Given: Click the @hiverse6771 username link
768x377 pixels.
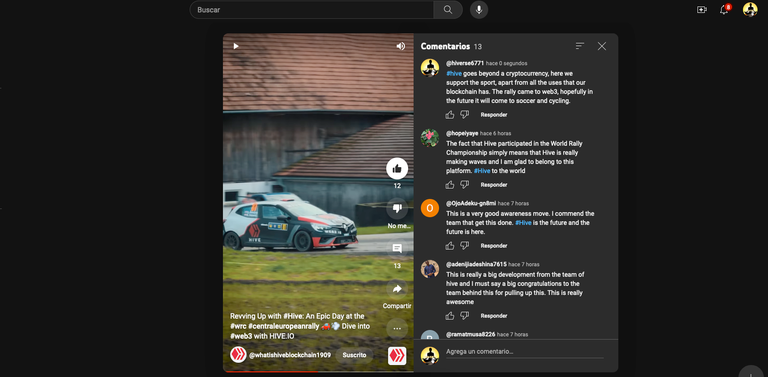Looking at the screenshot, I should tap(465, 63).
